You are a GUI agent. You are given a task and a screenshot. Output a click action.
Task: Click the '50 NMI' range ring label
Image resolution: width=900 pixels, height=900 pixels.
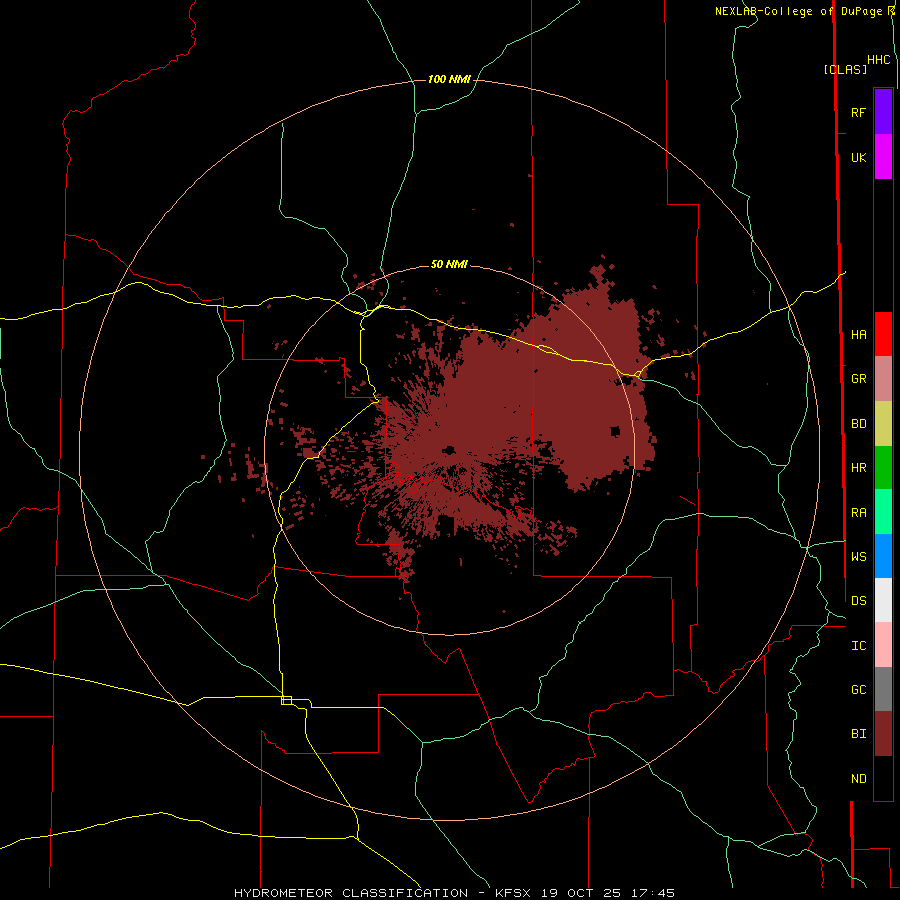(x=449, y=264)
